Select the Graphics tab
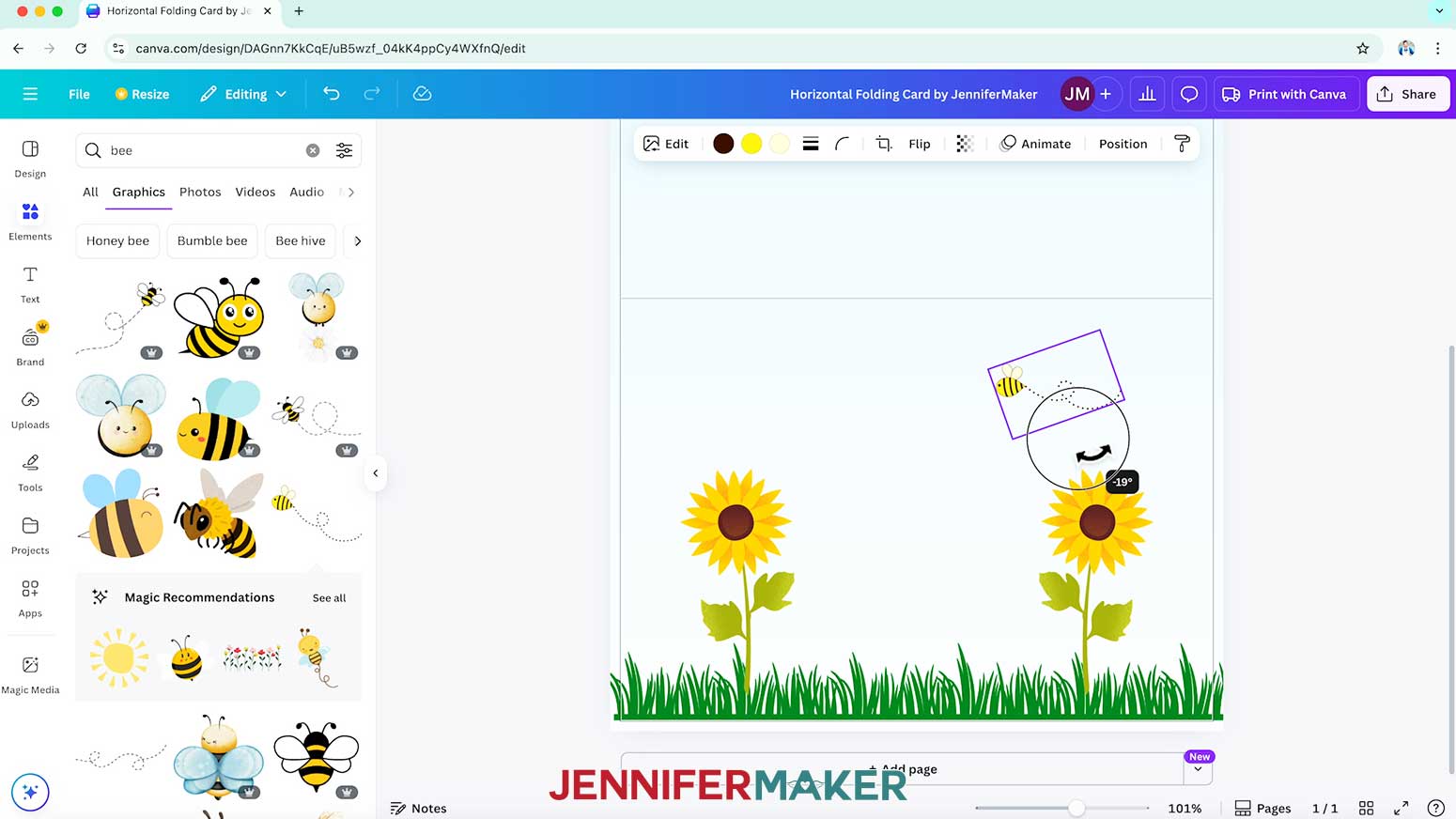Screen dimensions: 1456x819 (139, 192)
